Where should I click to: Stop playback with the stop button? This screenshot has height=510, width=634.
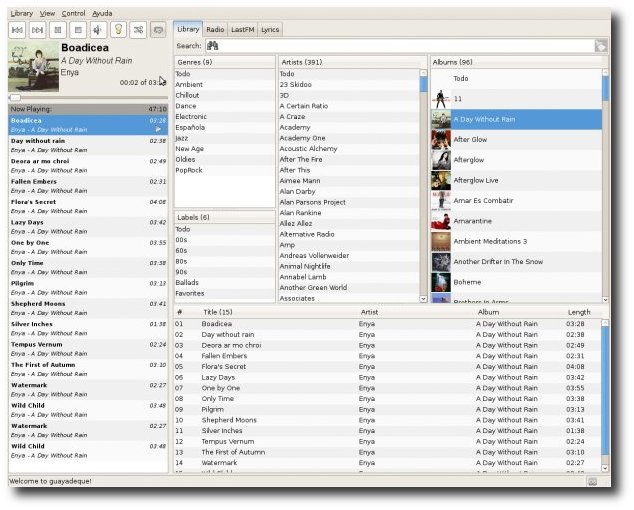coord(78,30)
